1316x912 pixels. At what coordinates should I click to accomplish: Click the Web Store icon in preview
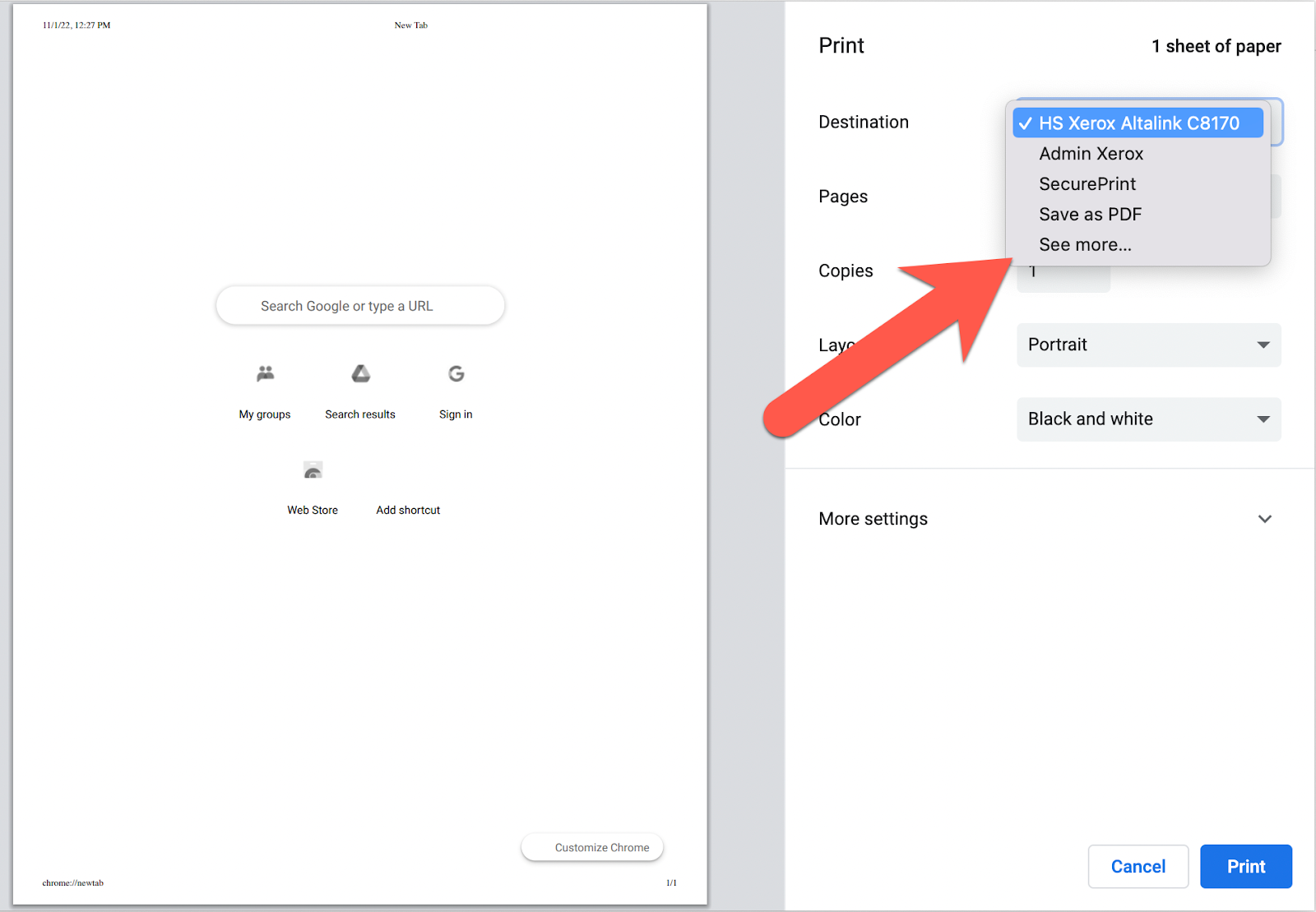point(313,470)
